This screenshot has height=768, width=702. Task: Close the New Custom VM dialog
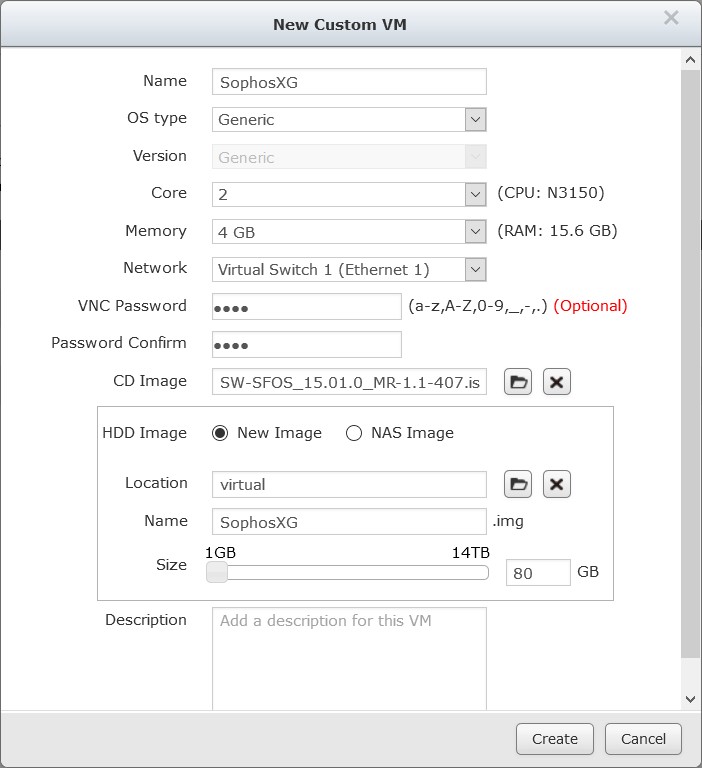(x=671, y=18)
